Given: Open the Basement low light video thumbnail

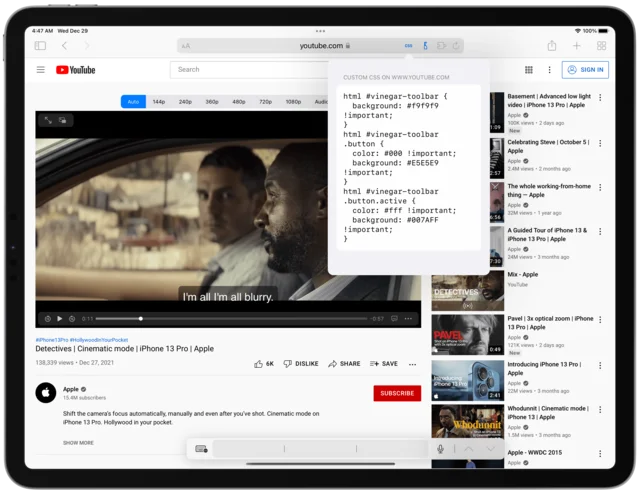Looking at the screenshot, I should tap(497, 113).
